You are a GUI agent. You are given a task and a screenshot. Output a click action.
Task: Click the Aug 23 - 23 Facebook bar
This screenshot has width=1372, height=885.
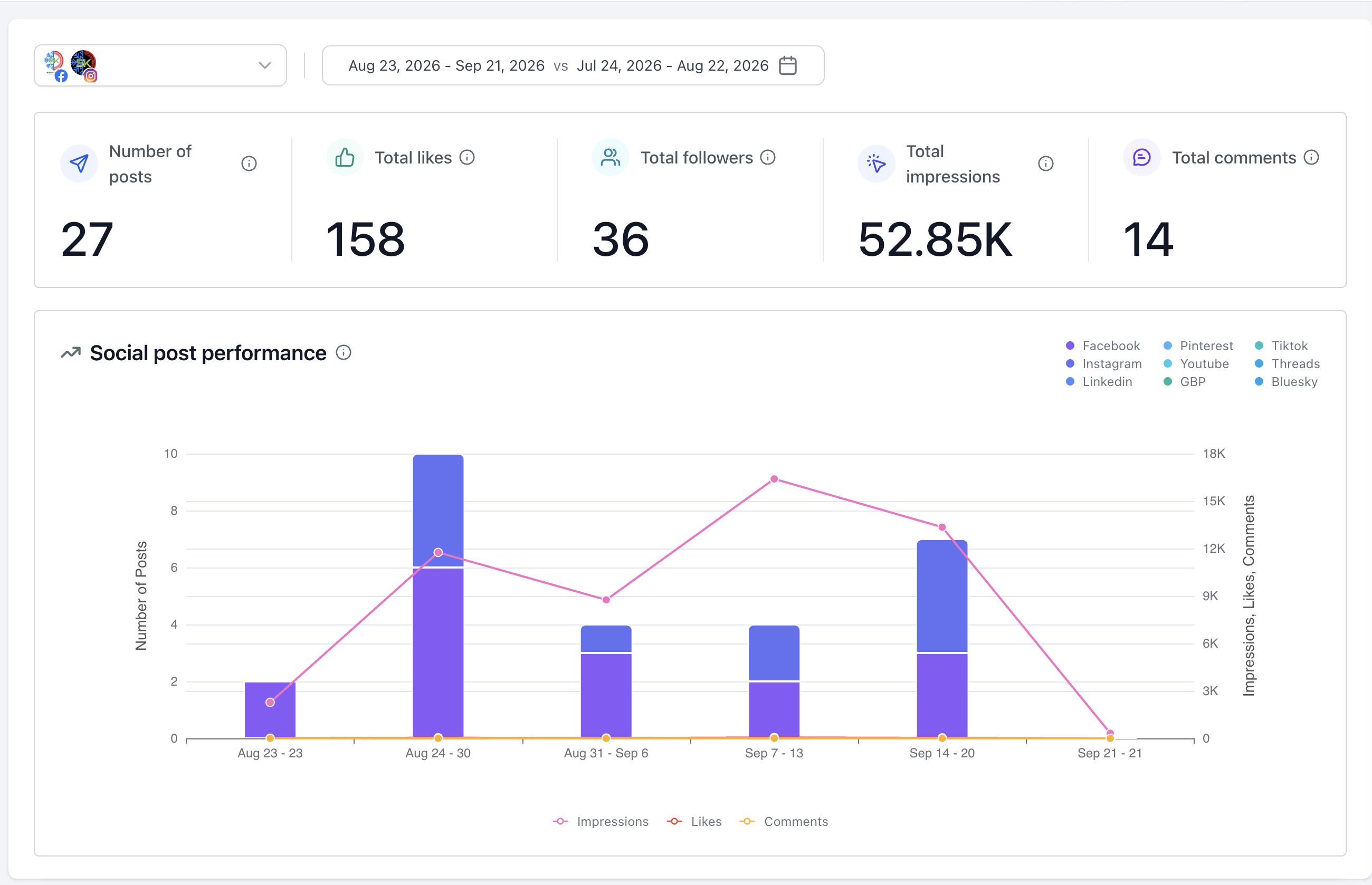(270, 710)
